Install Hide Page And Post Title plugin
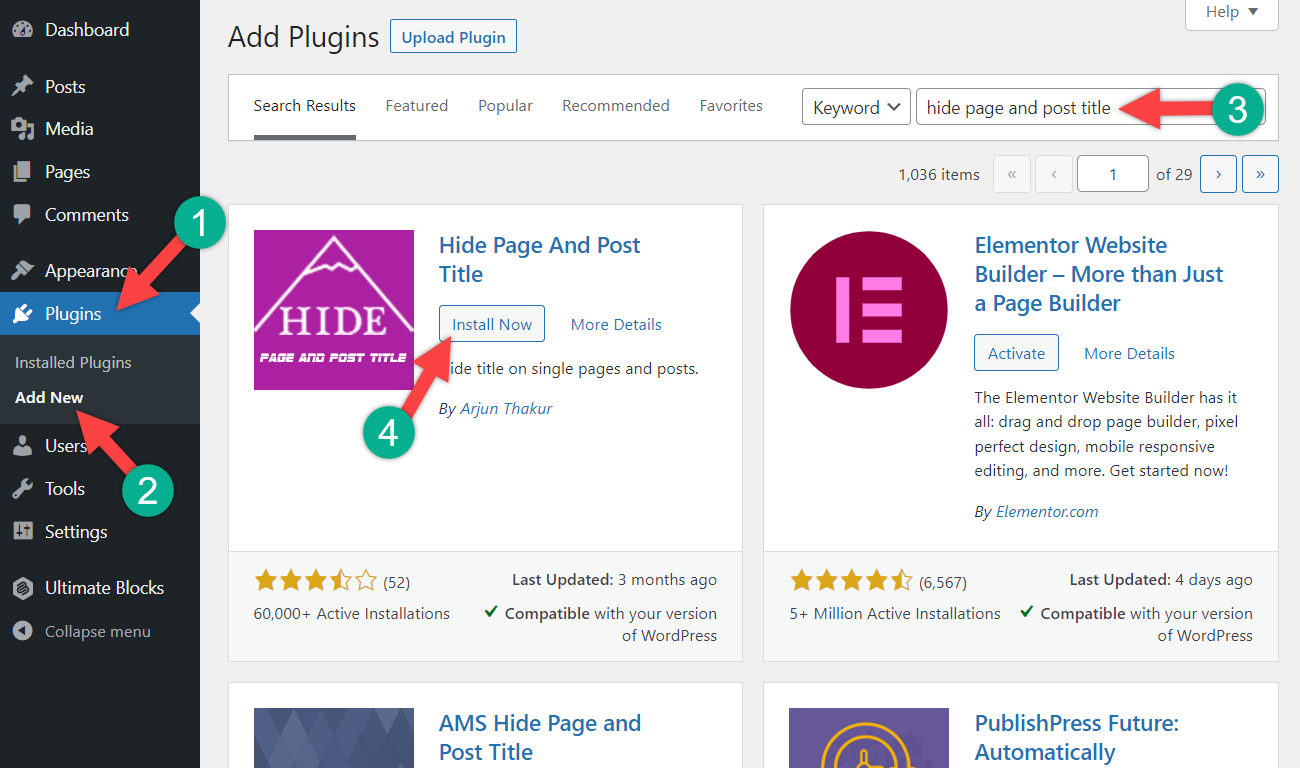 pyautogui.click(x=492, y=324)
